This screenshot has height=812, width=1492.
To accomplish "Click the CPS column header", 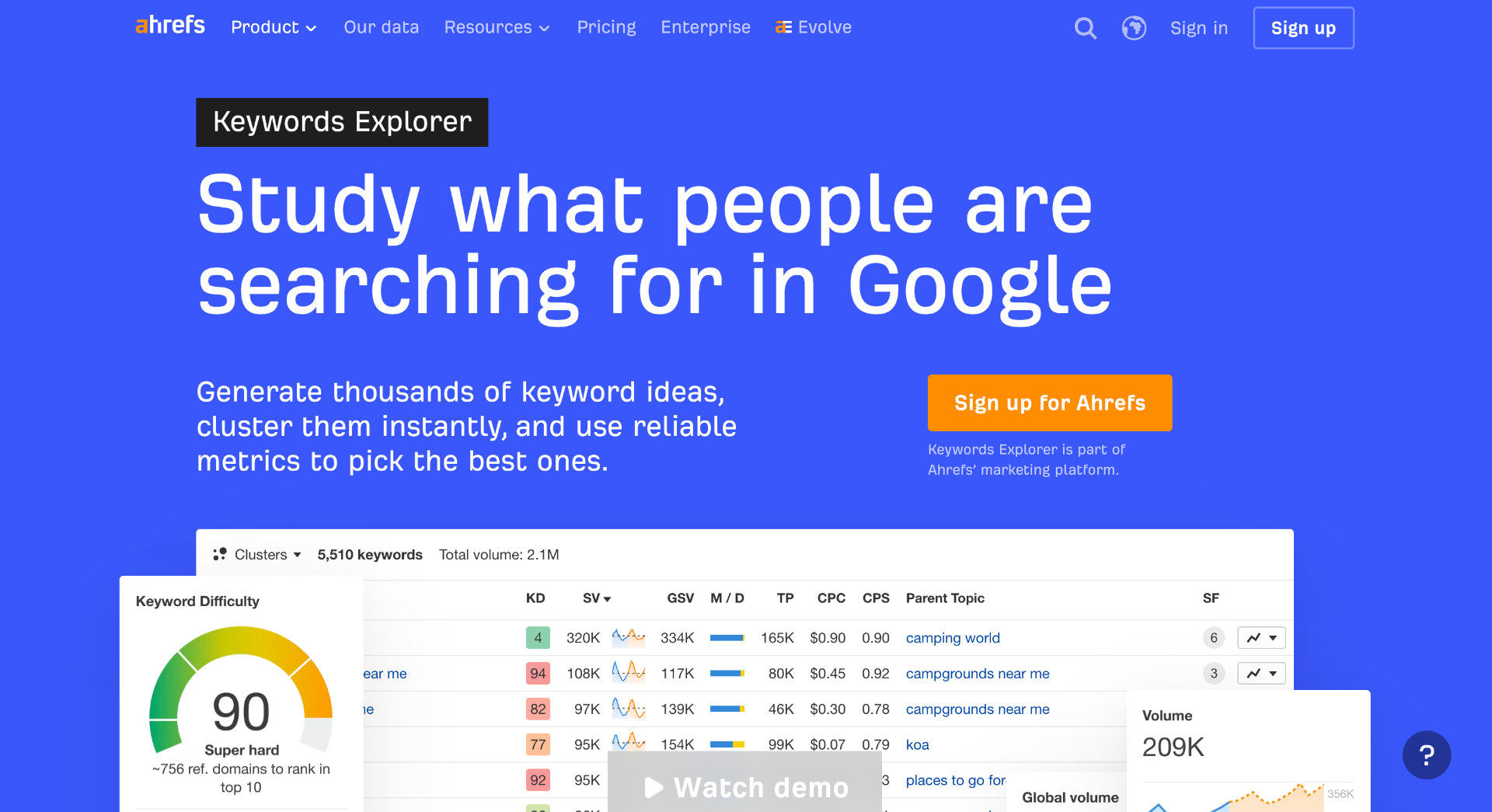I will tap(876, 598).
